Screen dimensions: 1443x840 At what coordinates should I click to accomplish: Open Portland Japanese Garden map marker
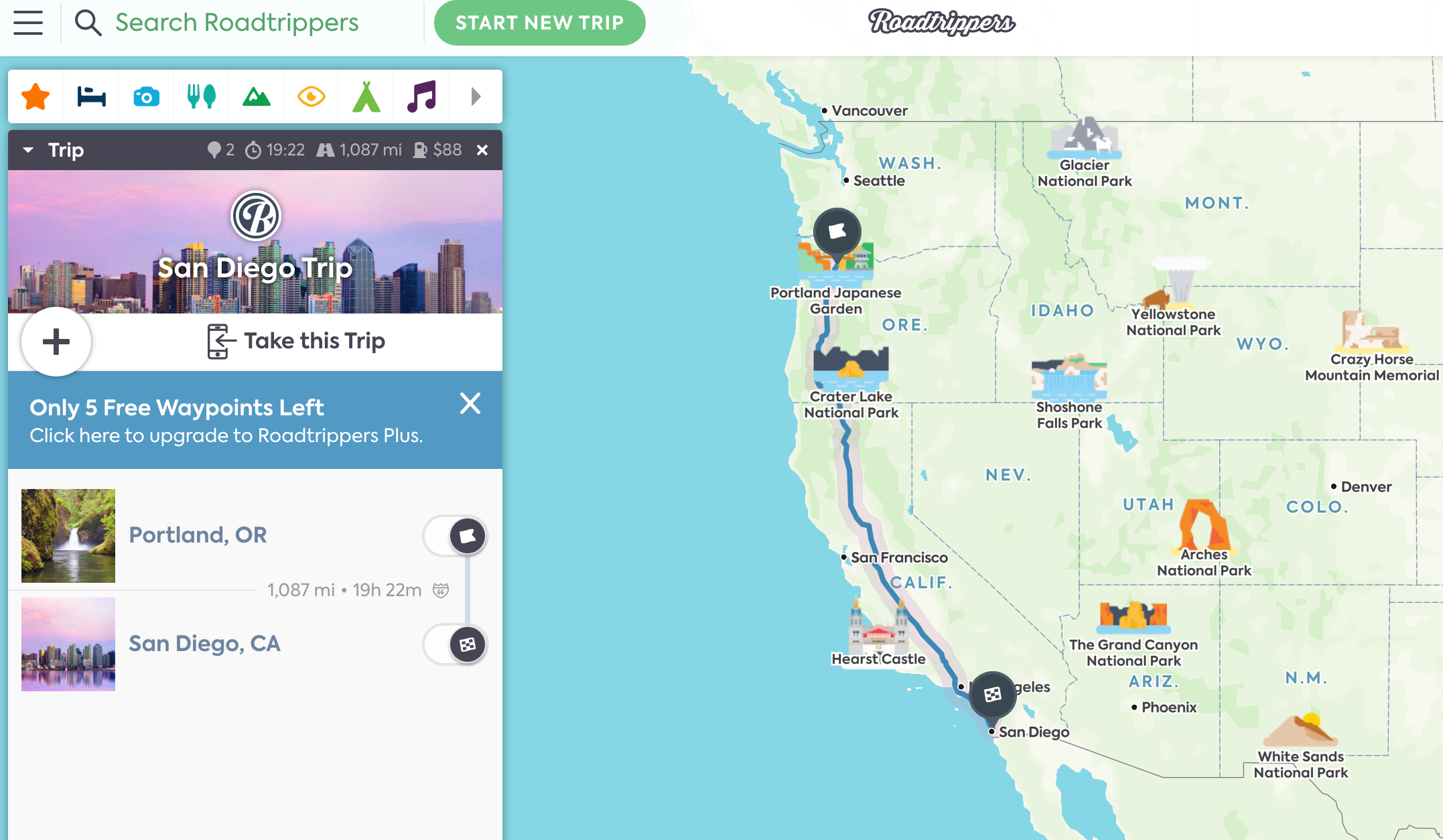[x=836, y=279]
